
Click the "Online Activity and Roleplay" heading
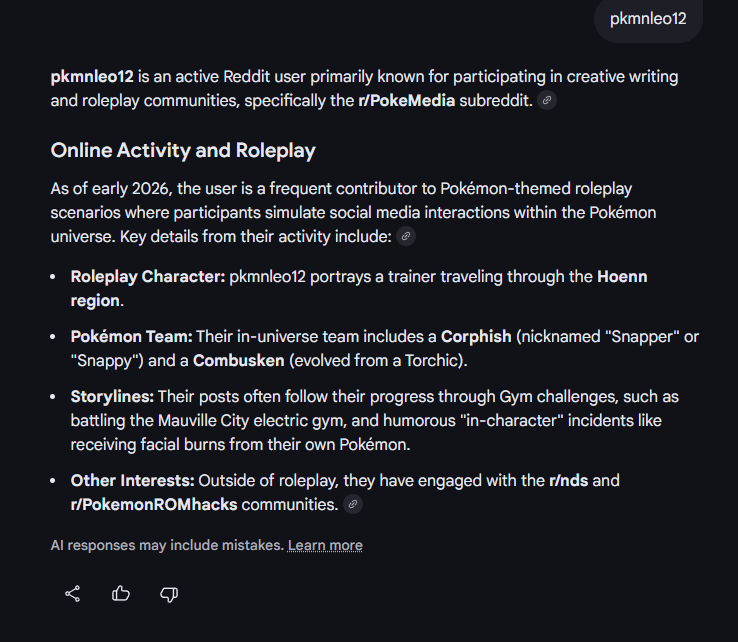(183, 151)
